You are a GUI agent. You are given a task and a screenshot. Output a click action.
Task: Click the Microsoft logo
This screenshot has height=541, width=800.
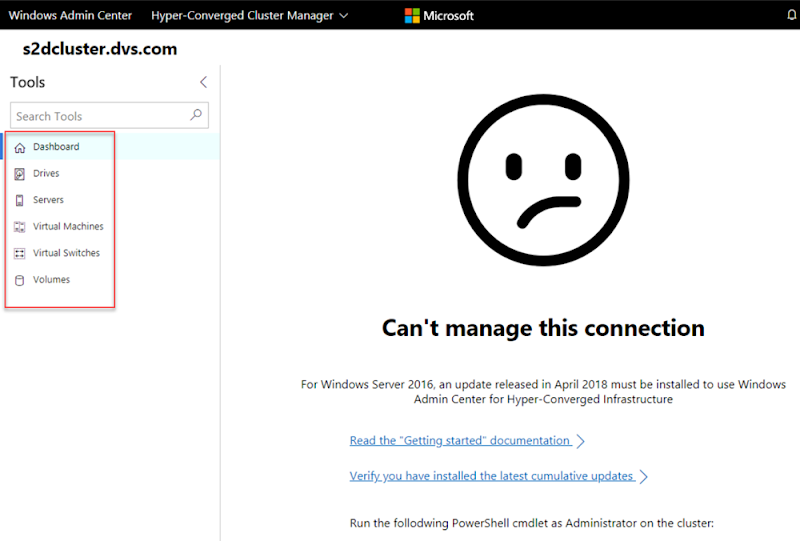point(439,15)
